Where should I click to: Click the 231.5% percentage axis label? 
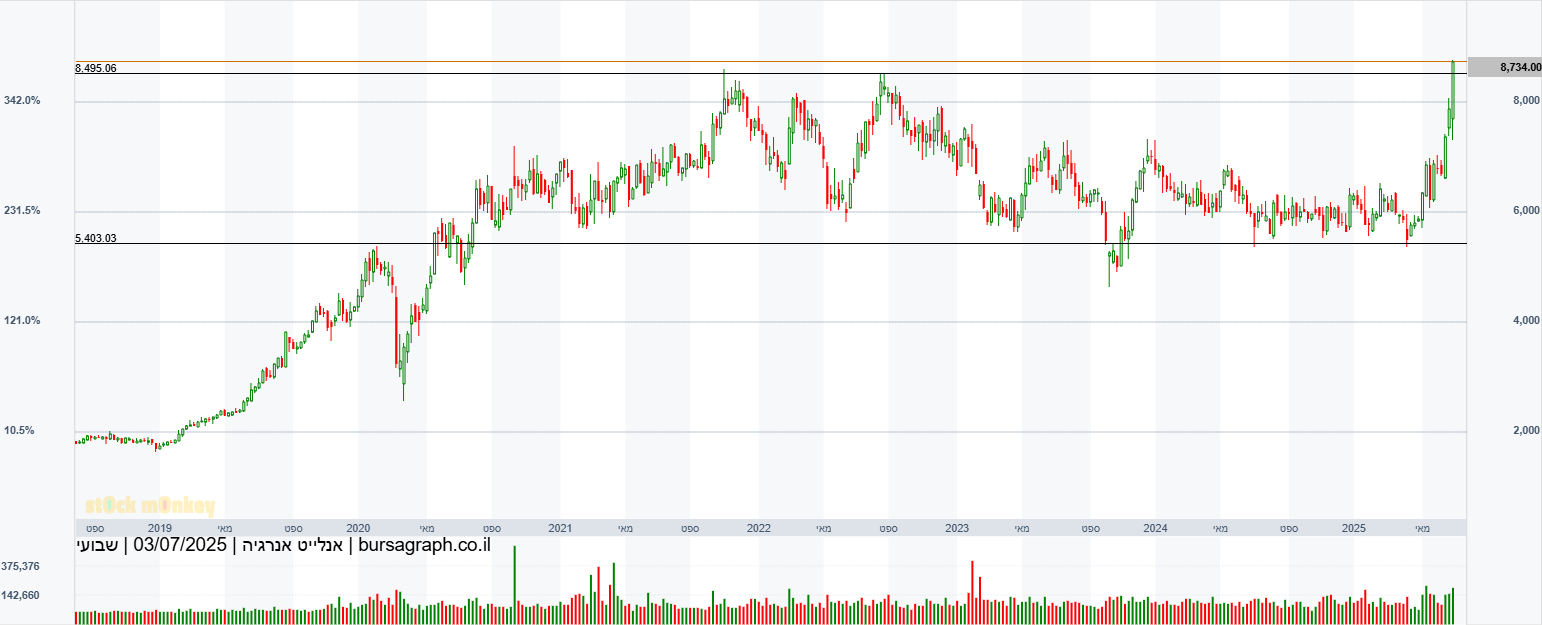coord(22,211)
